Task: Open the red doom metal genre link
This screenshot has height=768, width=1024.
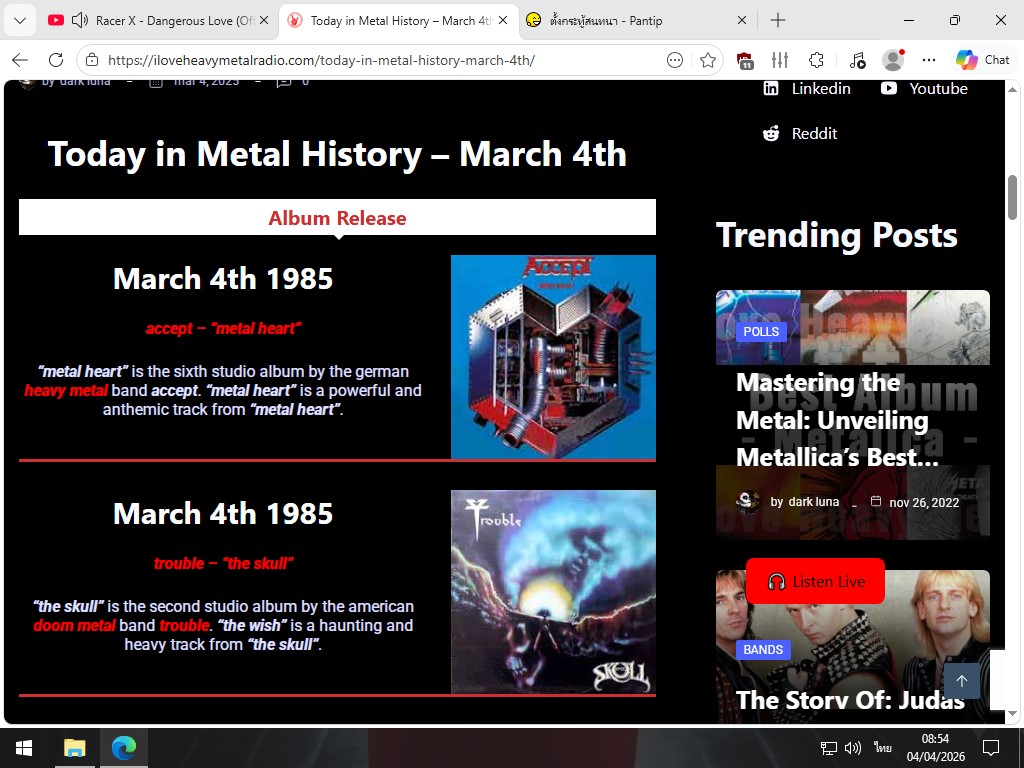Action: coord(74,626)
